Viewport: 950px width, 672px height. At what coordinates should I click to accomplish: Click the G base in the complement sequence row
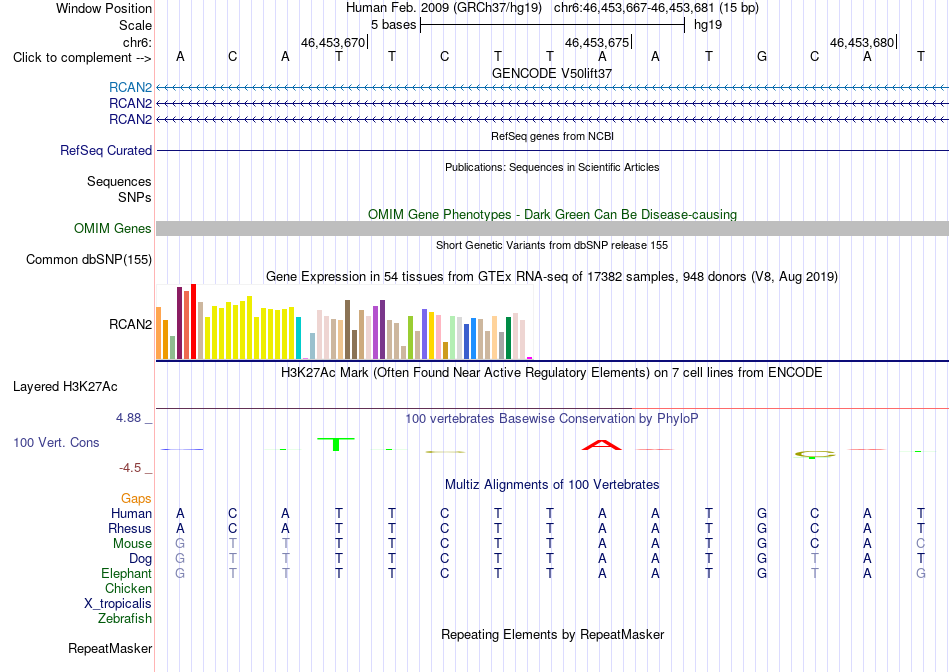tap(762, 56)
